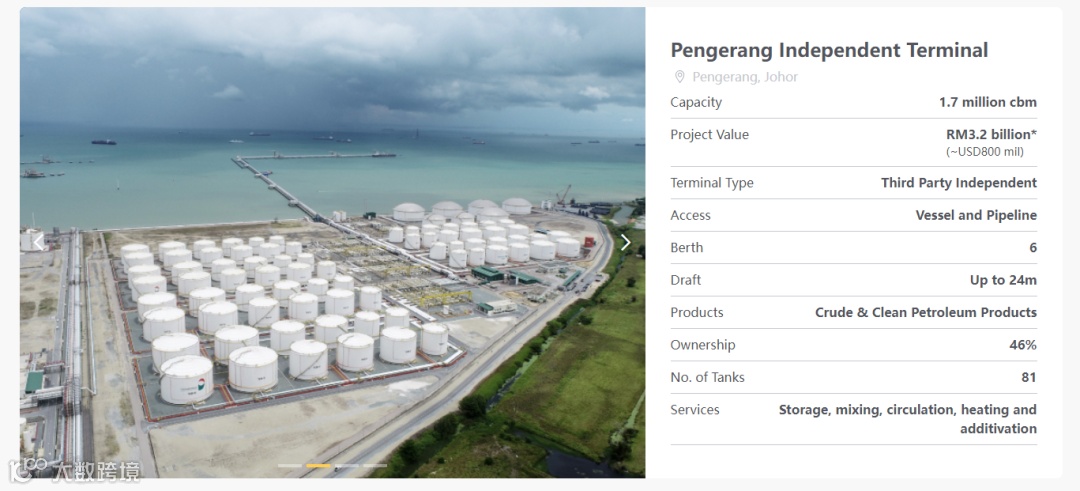
Task: Click the Pengerang, Johor location text
Action: [x=745, y=77]
